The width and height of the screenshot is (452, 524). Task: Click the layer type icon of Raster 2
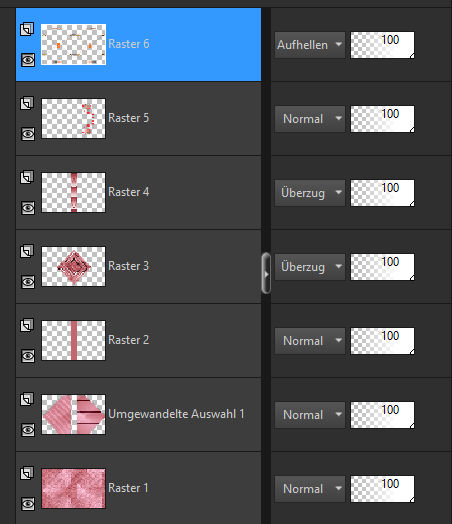click(27, 325)
